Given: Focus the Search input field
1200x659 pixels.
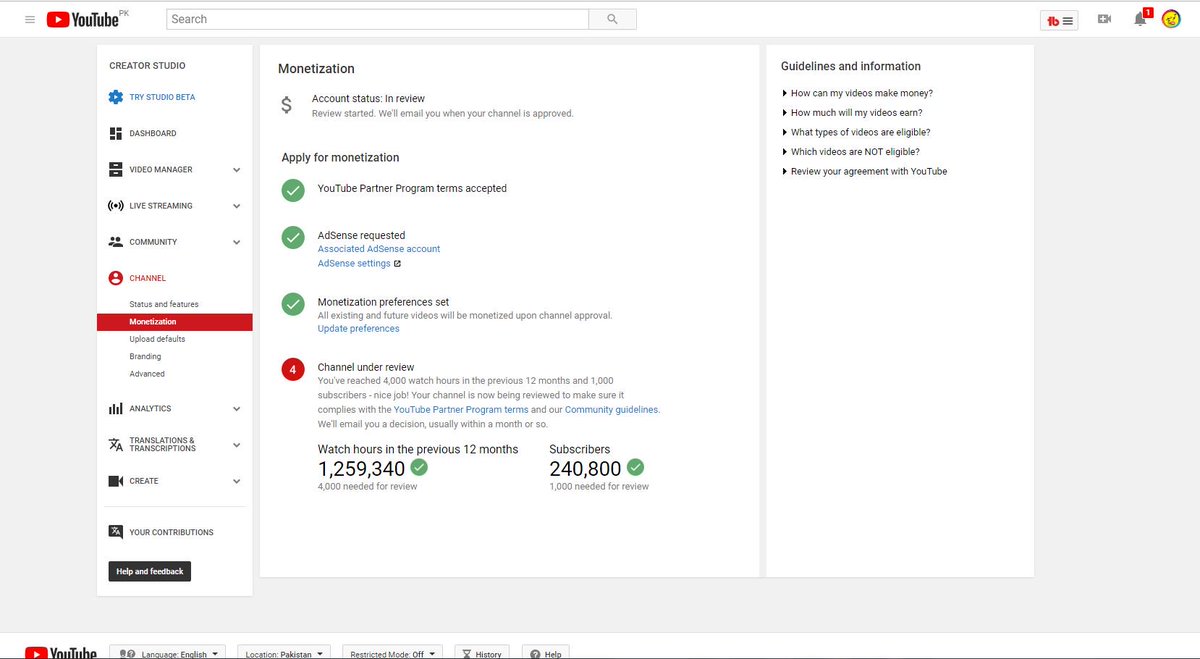Looking at the screenshot, I should click(377, 19).
